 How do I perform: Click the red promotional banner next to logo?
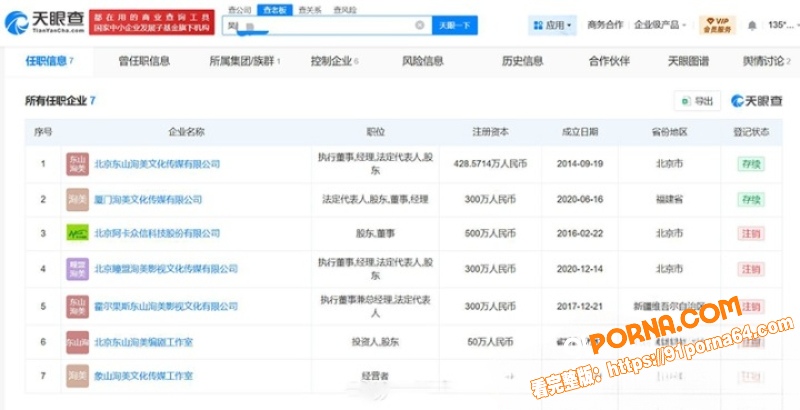[152, 22]
